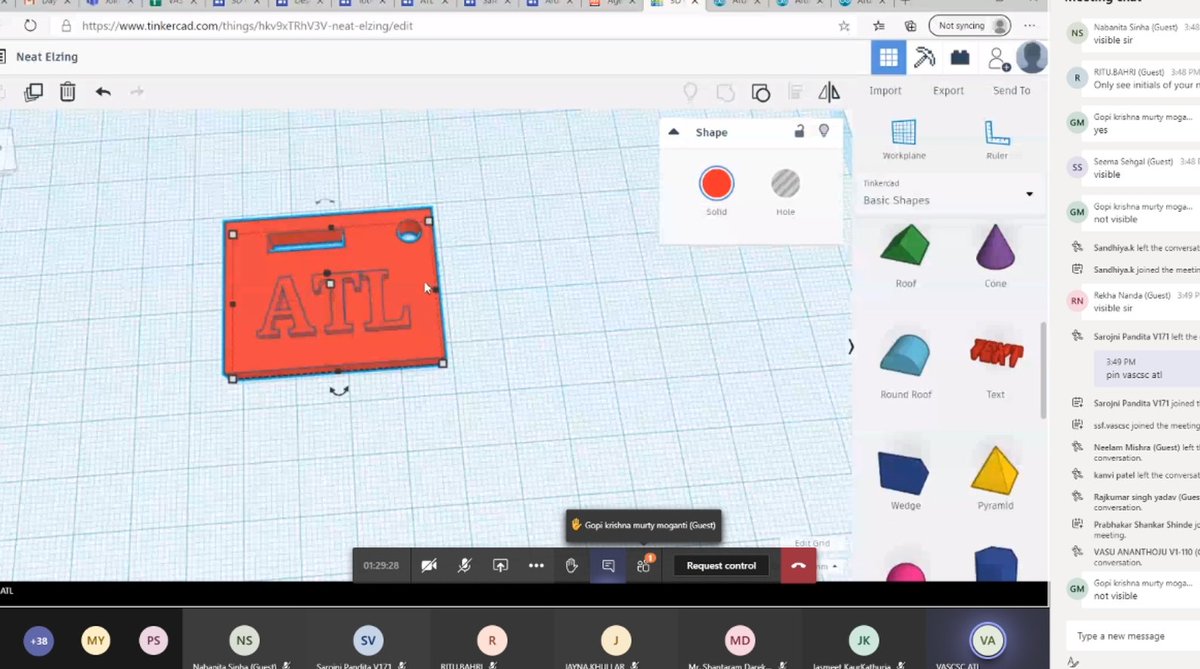
Task: Select the Ruler tool
Action: (x=996, y=139)
